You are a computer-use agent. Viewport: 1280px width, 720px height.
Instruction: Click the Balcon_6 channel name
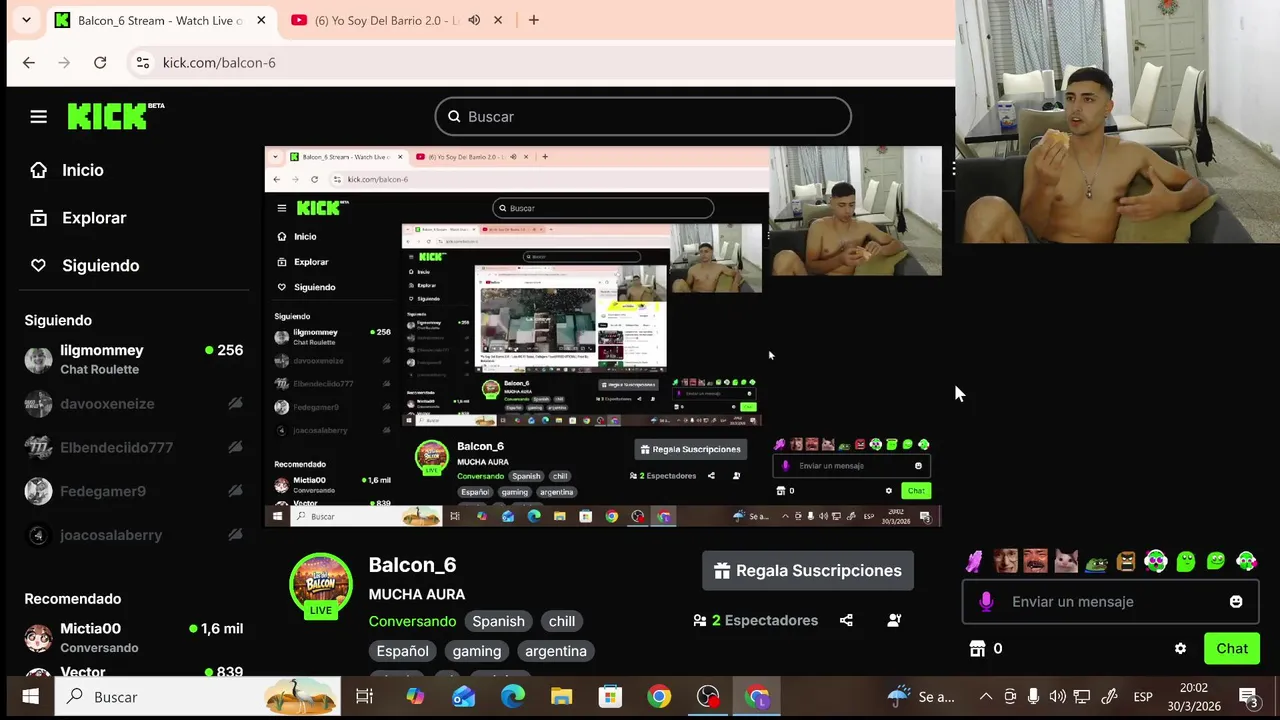412,565
